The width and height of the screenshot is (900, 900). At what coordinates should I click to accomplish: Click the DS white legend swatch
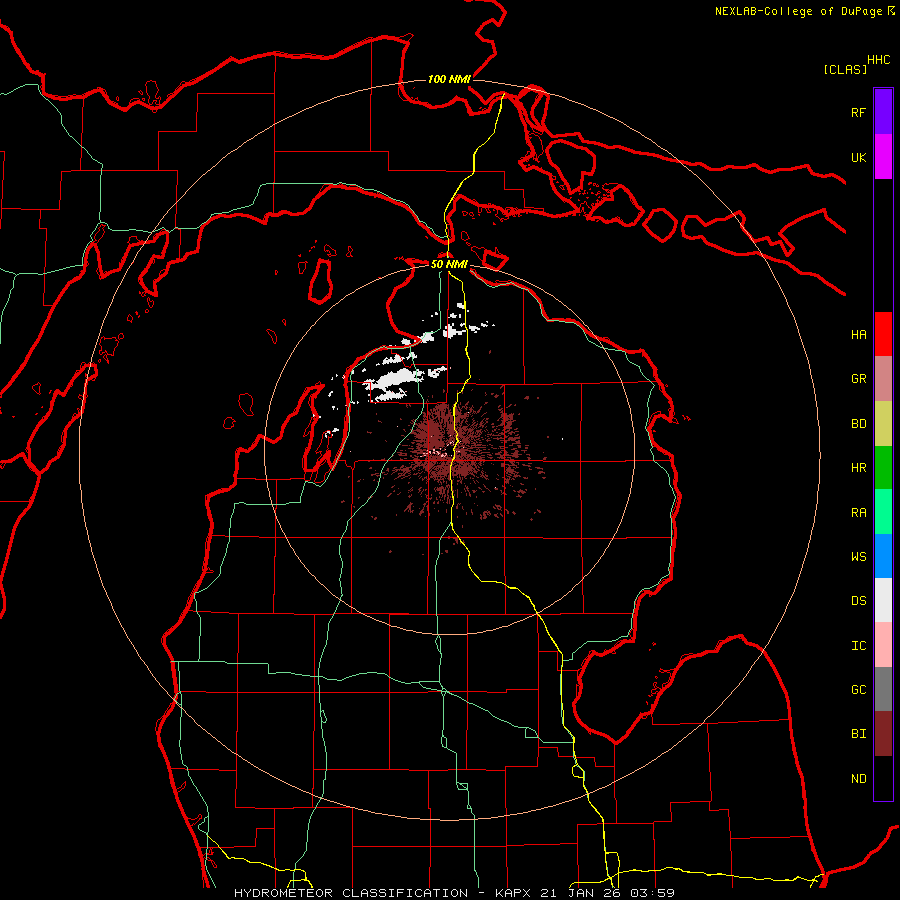(883, 600)
